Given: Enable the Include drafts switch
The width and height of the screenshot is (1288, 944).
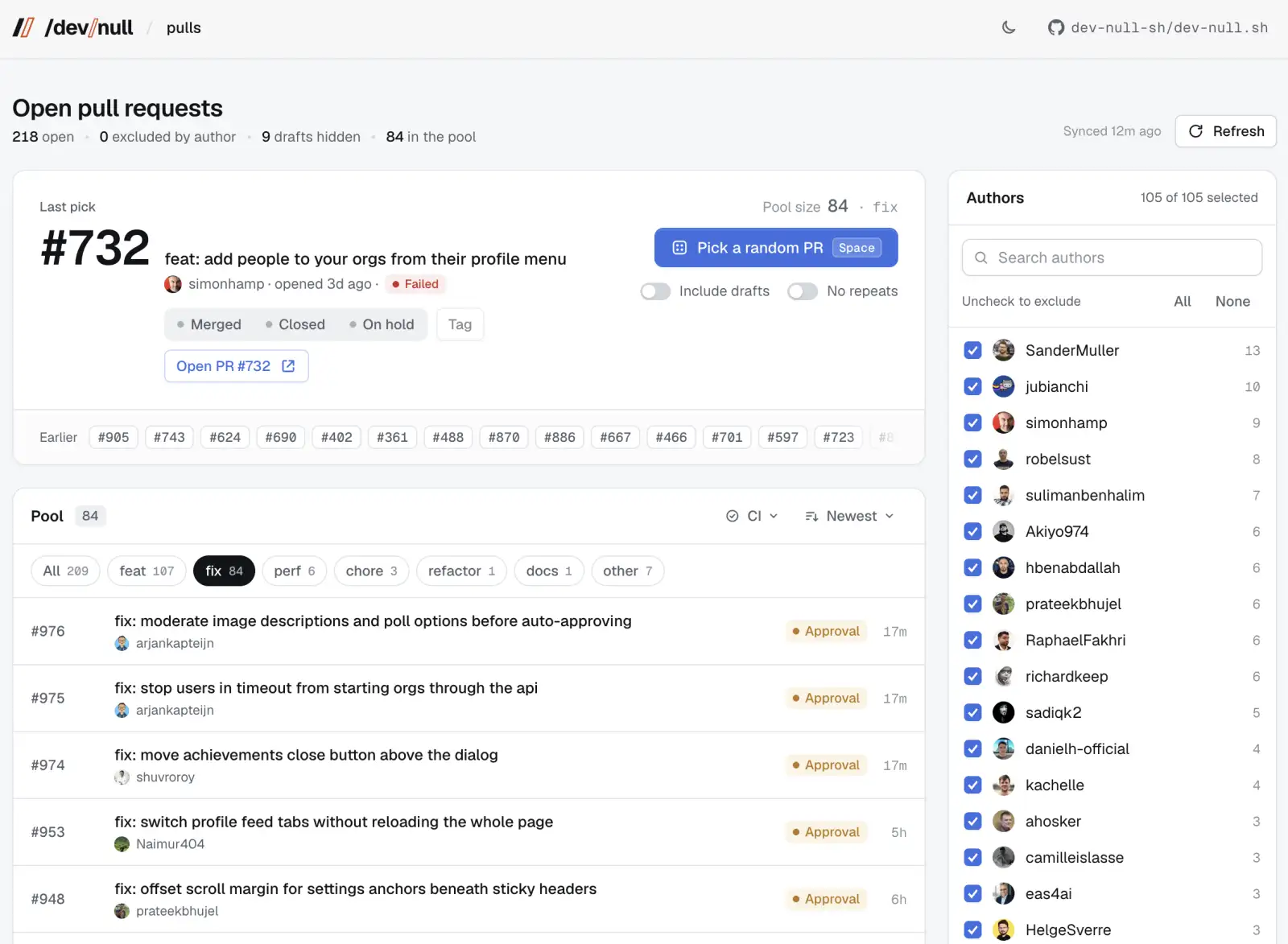Looking at the screenshot, I should (655, 291).
